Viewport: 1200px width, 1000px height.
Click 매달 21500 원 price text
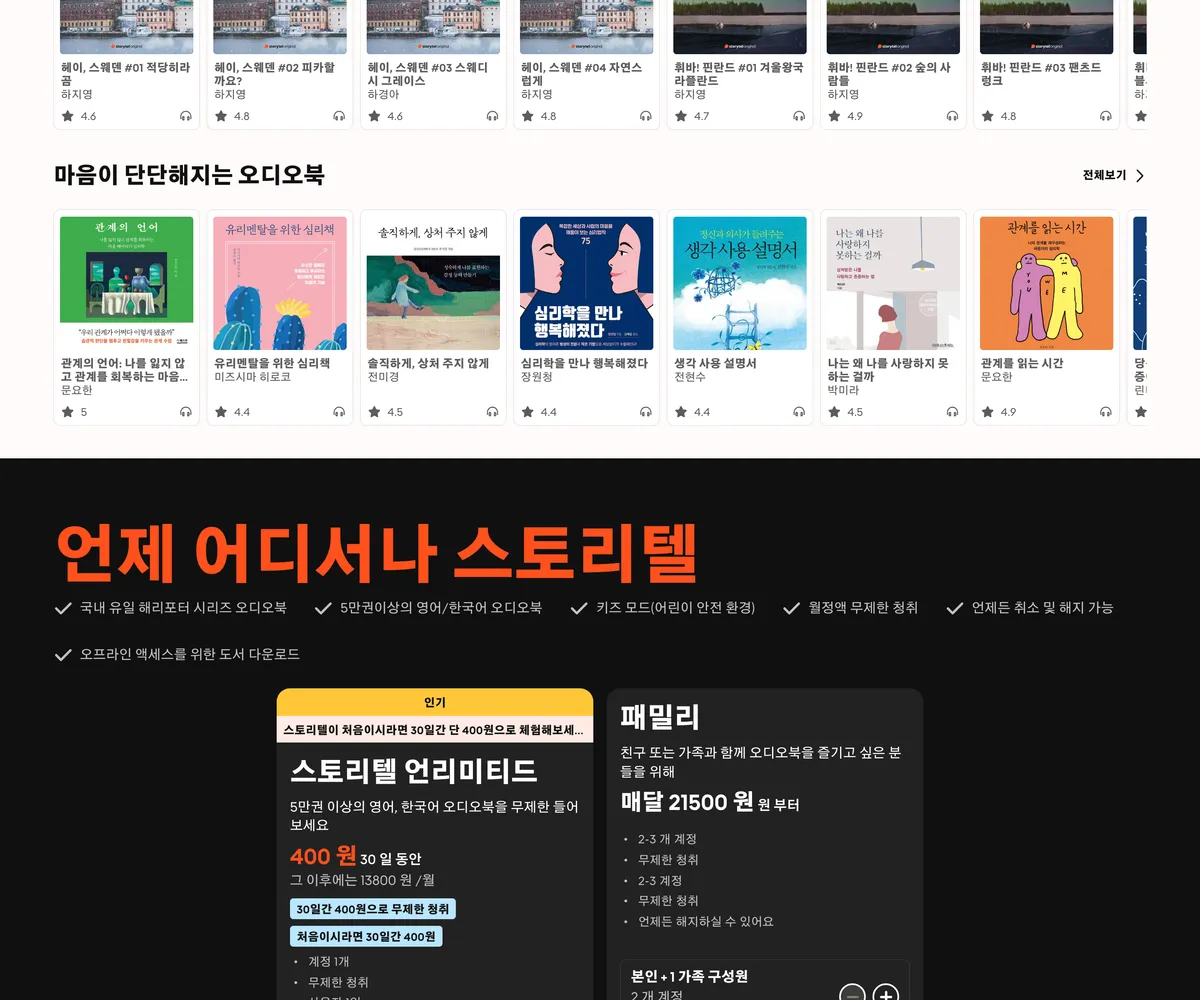[x=687, y=802]
